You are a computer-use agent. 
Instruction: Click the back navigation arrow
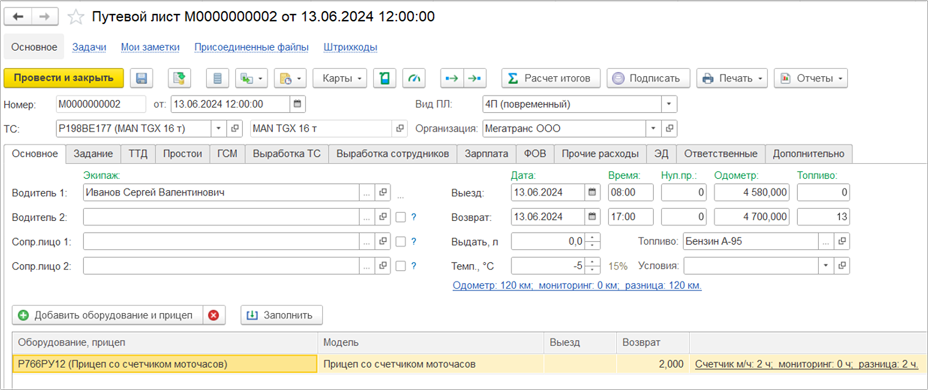[x=17, y=17]
